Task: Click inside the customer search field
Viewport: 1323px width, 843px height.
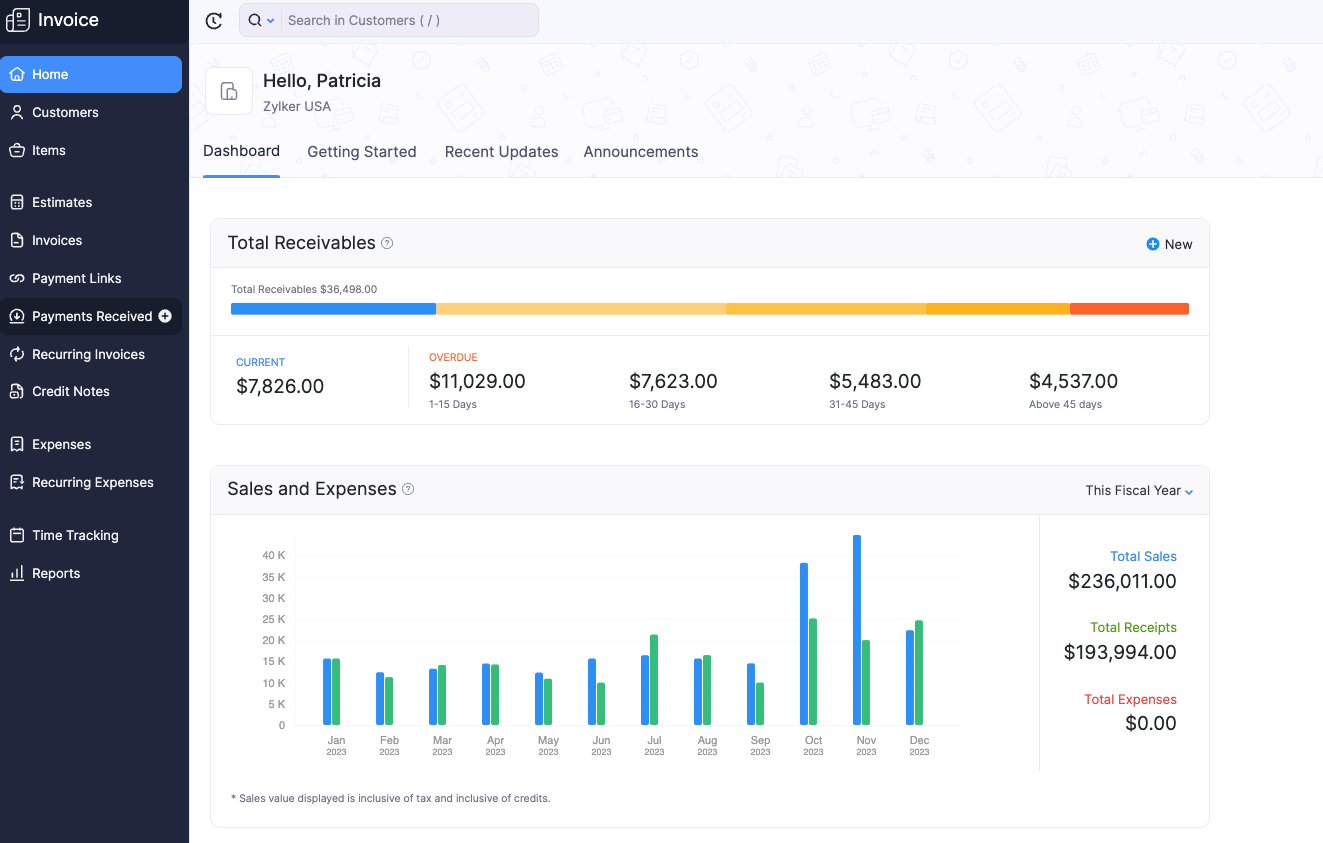Action: coord(400,20)
